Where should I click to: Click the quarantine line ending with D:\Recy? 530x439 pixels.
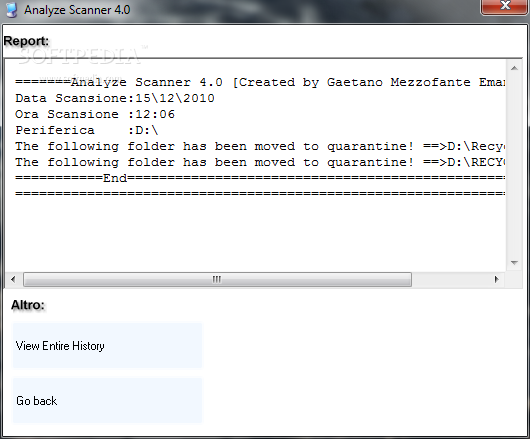[x=260, y=146]
